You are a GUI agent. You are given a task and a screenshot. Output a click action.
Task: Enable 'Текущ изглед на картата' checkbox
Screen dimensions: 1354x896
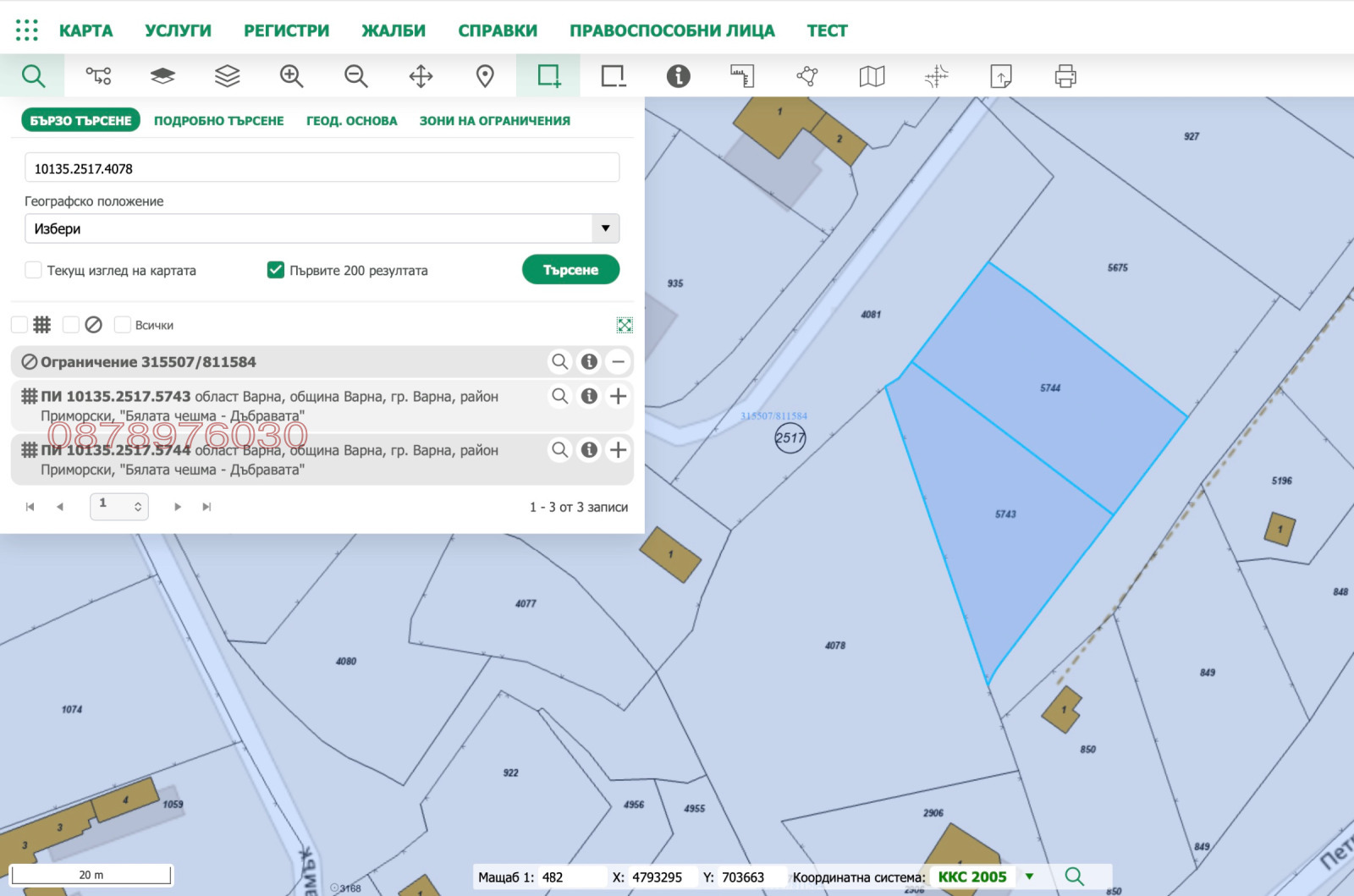tap(34, 270)
